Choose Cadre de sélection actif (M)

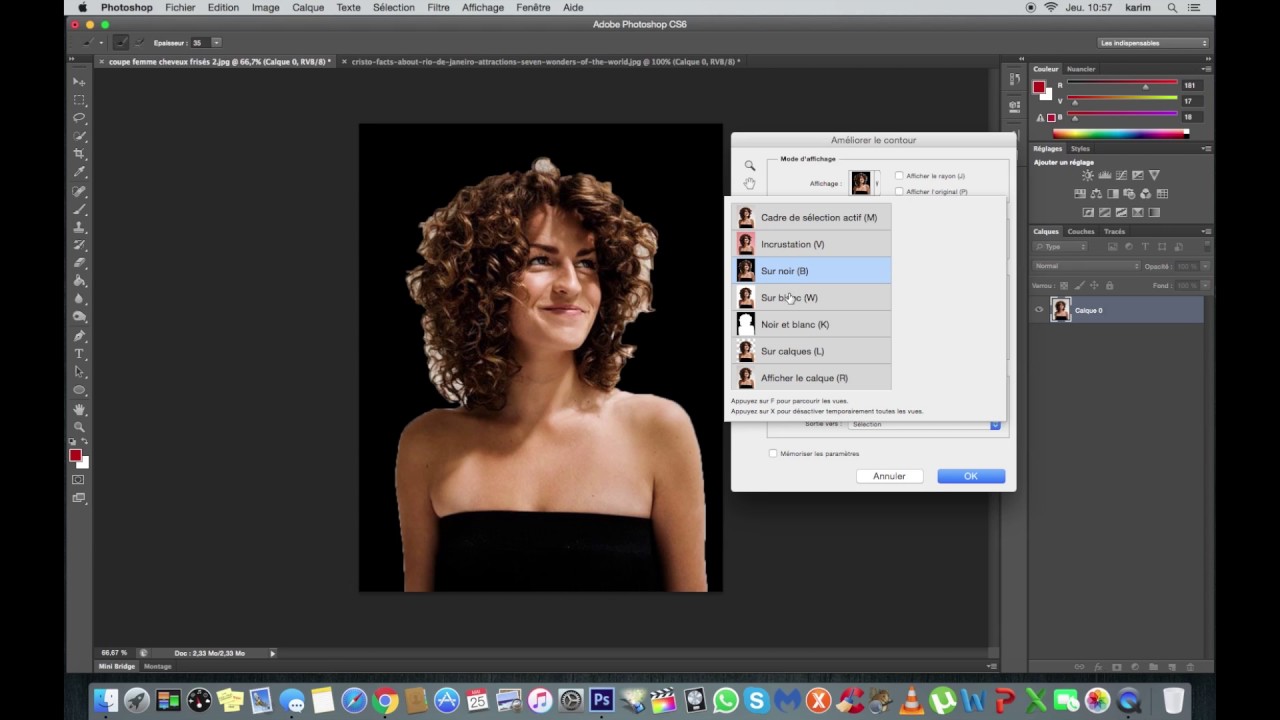point(811,217)
